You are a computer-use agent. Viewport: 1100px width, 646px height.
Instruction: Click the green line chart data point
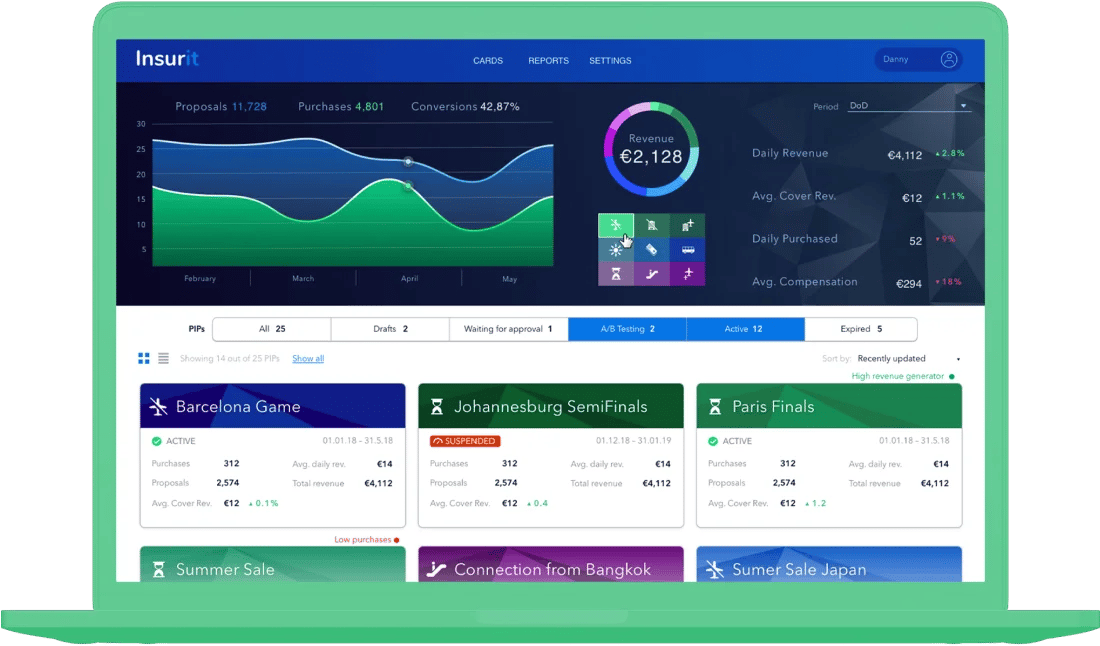[x=408, y=186]
